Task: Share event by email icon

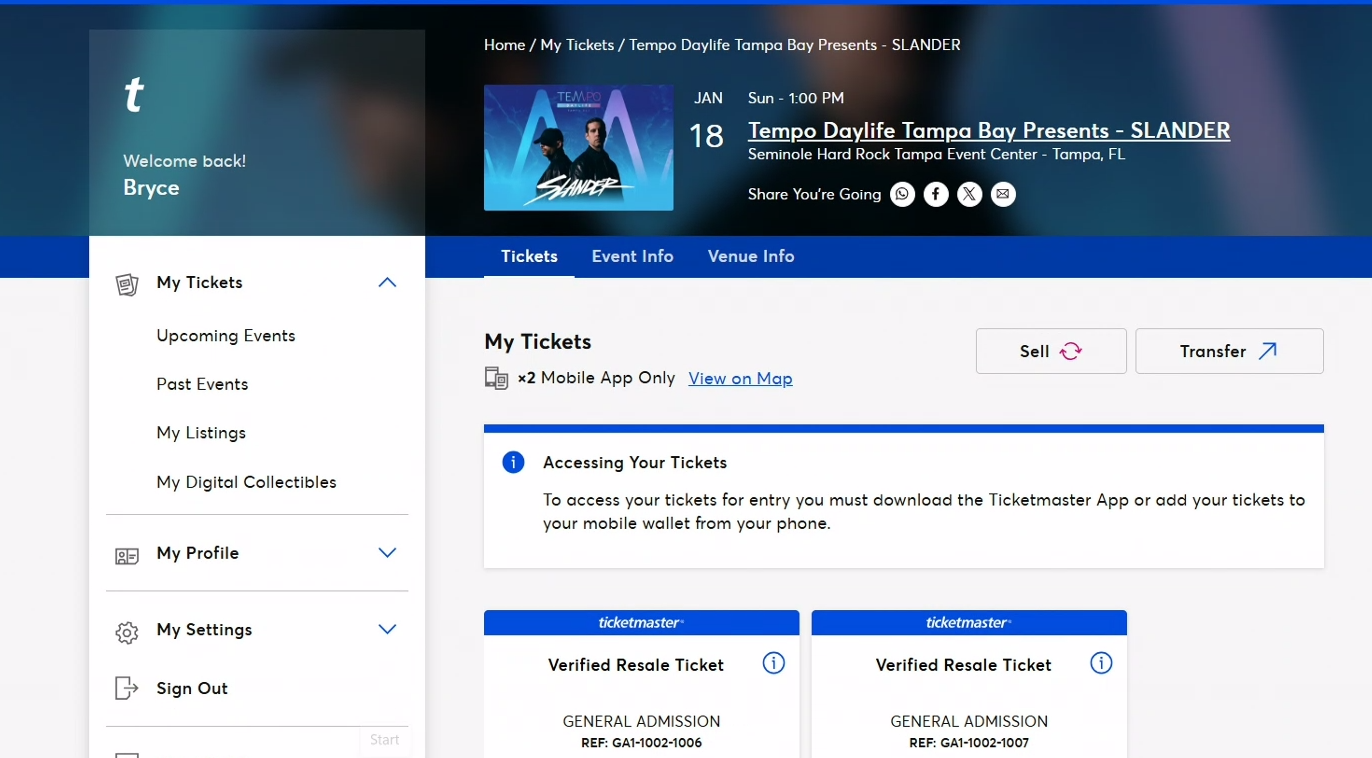Action: coord(1003,194)
